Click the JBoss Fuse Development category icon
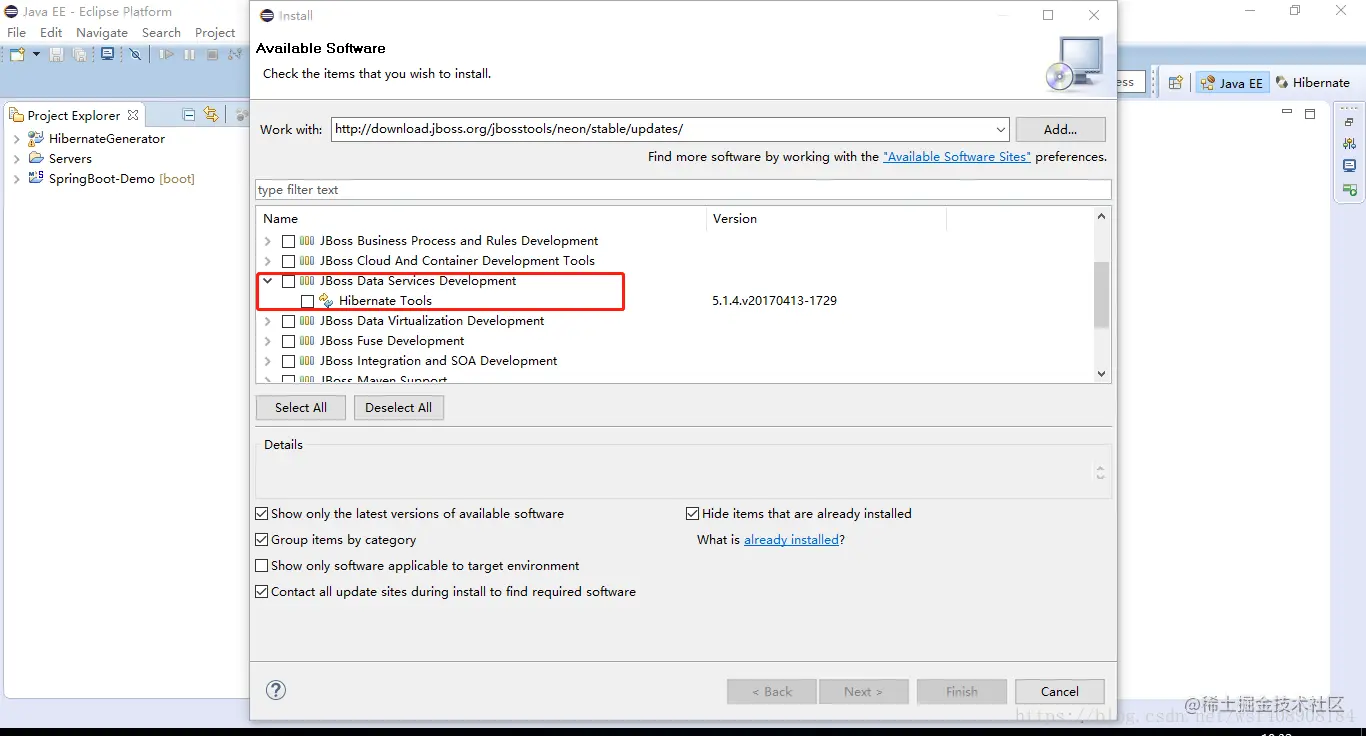1366x736 pixels. click(x=307, y=341)
